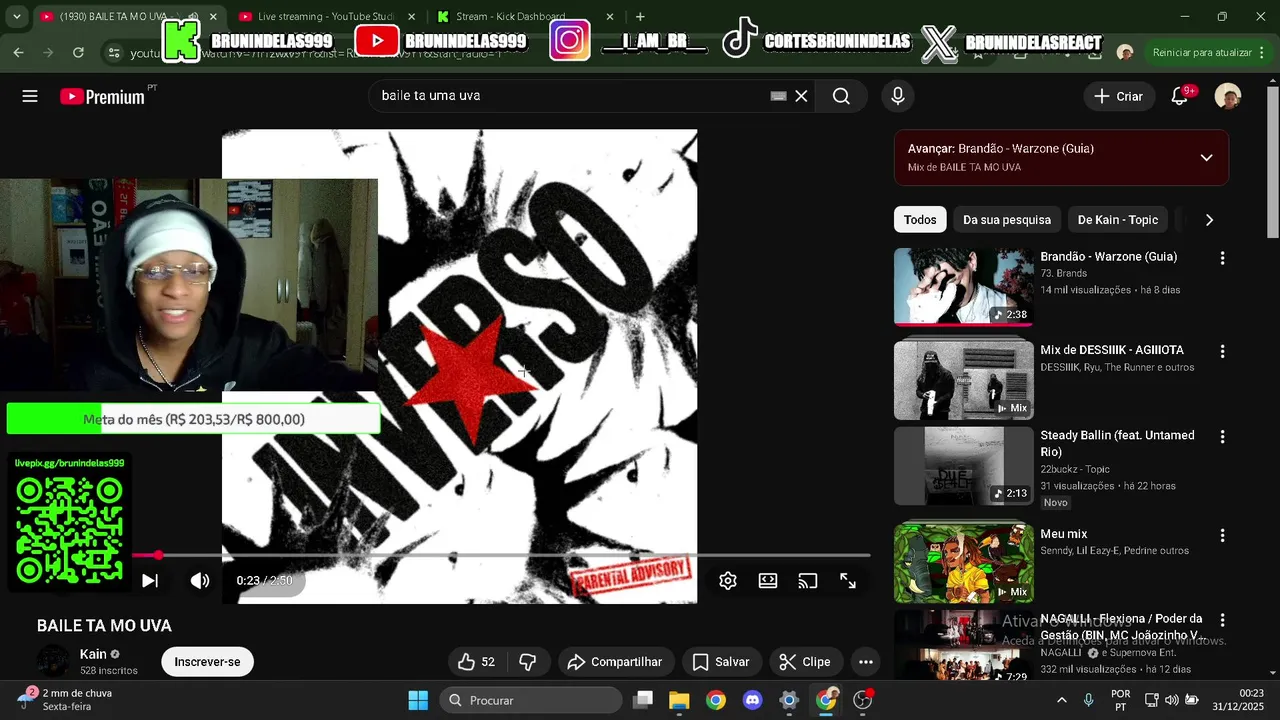This screenshot has width=1280, height=720.
Task: Open taskbar Settings gear app
Action: 789,700
